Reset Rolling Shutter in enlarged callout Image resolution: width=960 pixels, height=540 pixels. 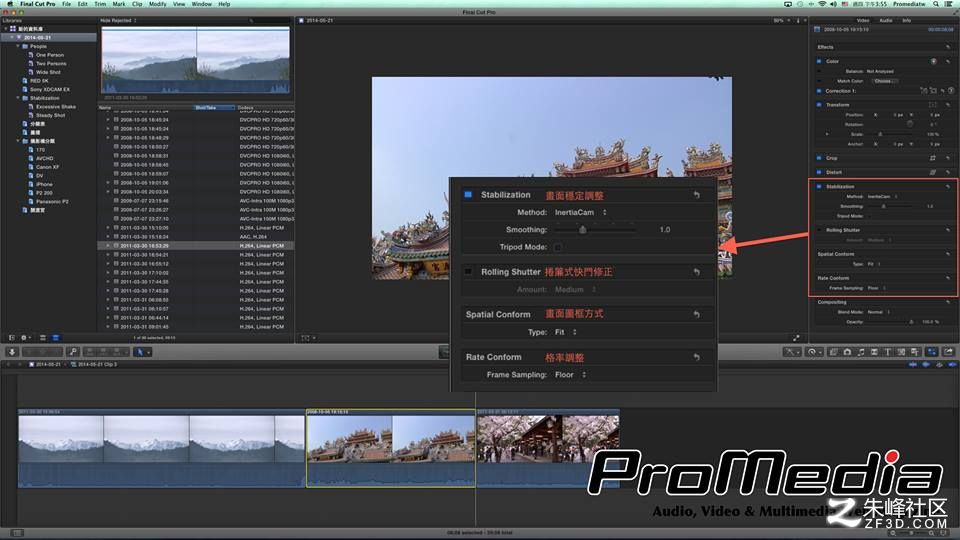tap(697, 272)
